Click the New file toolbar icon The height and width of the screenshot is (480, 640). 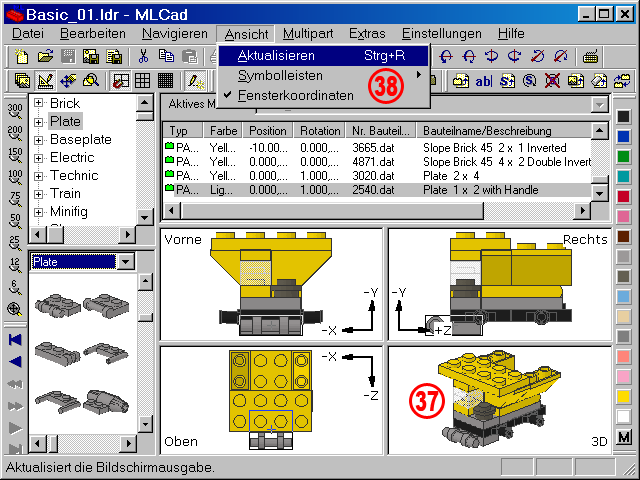click(x=21, y=56)
